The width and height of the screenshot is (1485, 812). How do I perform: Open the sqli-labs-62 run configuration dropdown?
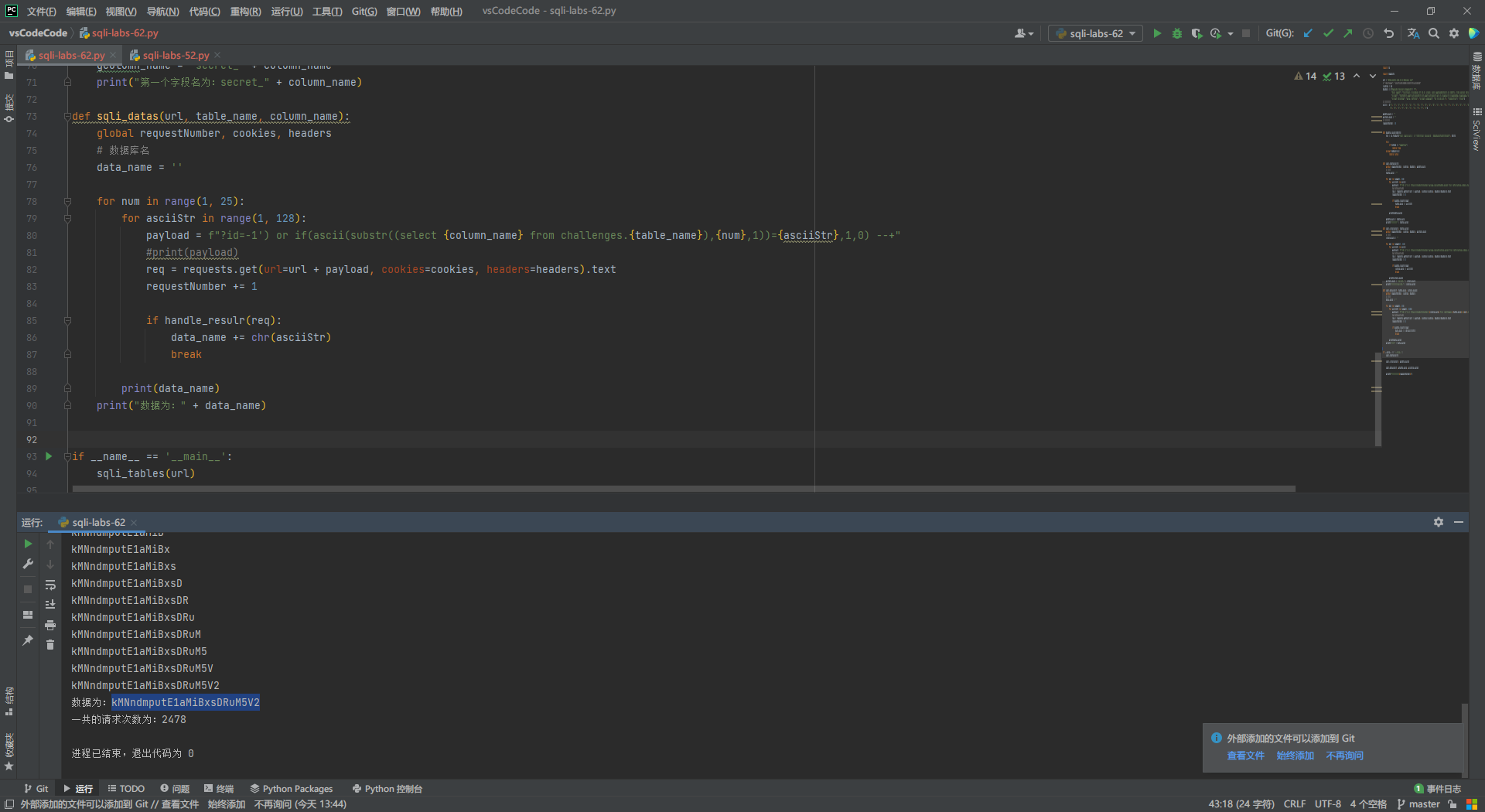[1095, 33]
